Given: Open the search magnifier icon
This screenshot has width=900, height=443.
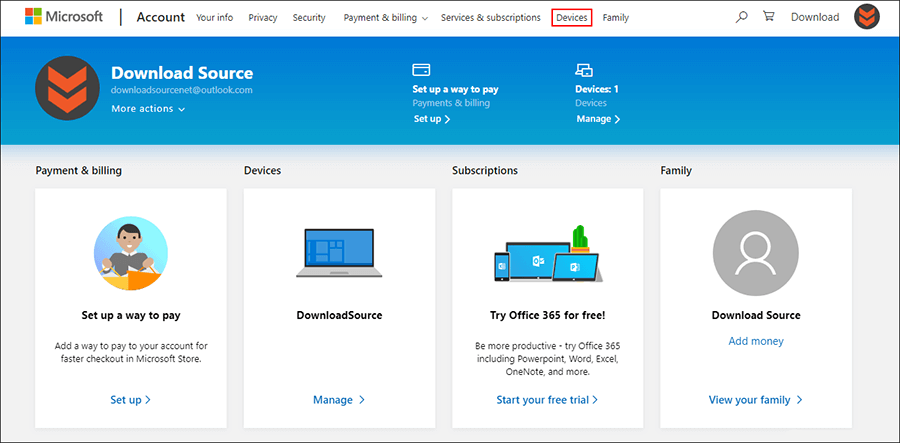Looking at the screenshot, I should coord(742,17).
